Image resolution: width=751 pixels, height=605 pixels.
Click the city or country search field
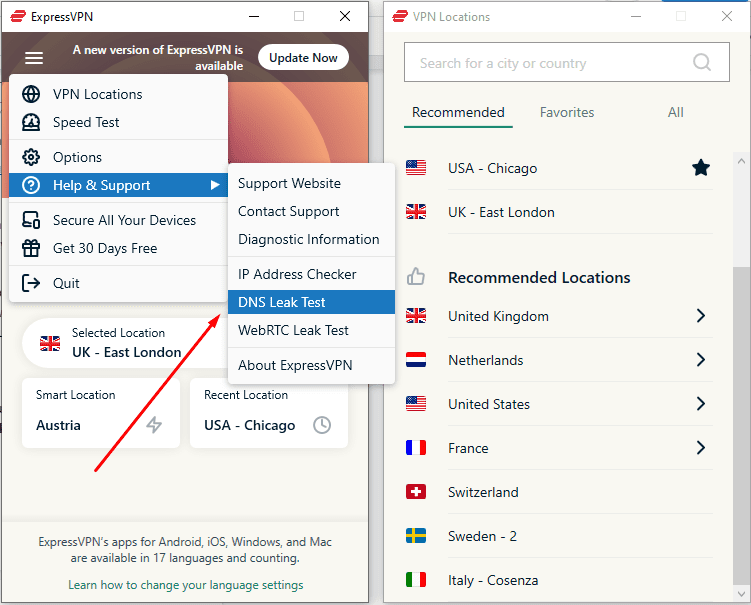pyautogui.click(x=567, y=62)
